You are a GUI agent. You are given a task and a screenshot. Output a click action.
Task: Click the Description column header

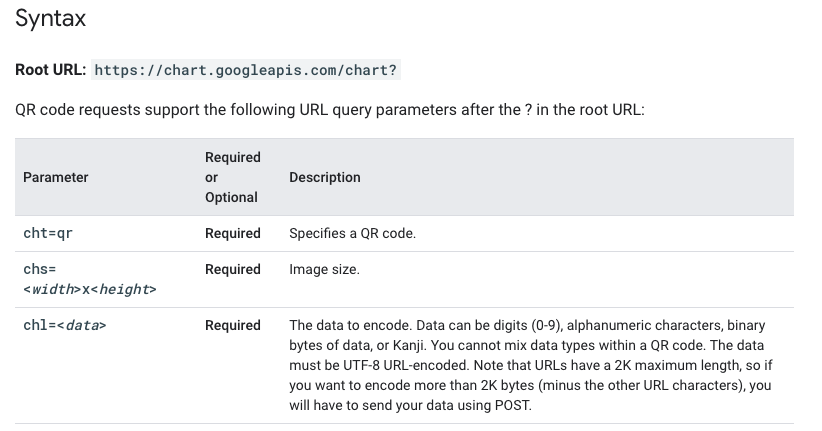324,177
